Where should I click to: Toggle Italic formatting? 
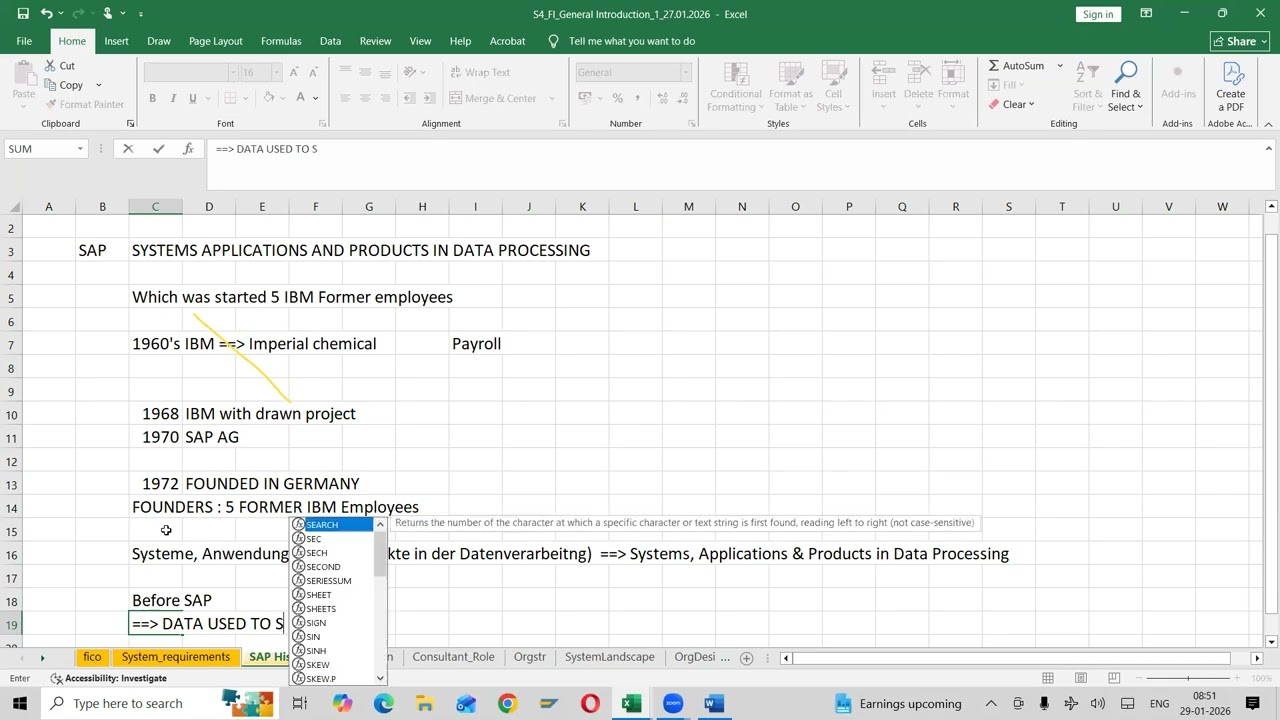[x=173, y=98]
